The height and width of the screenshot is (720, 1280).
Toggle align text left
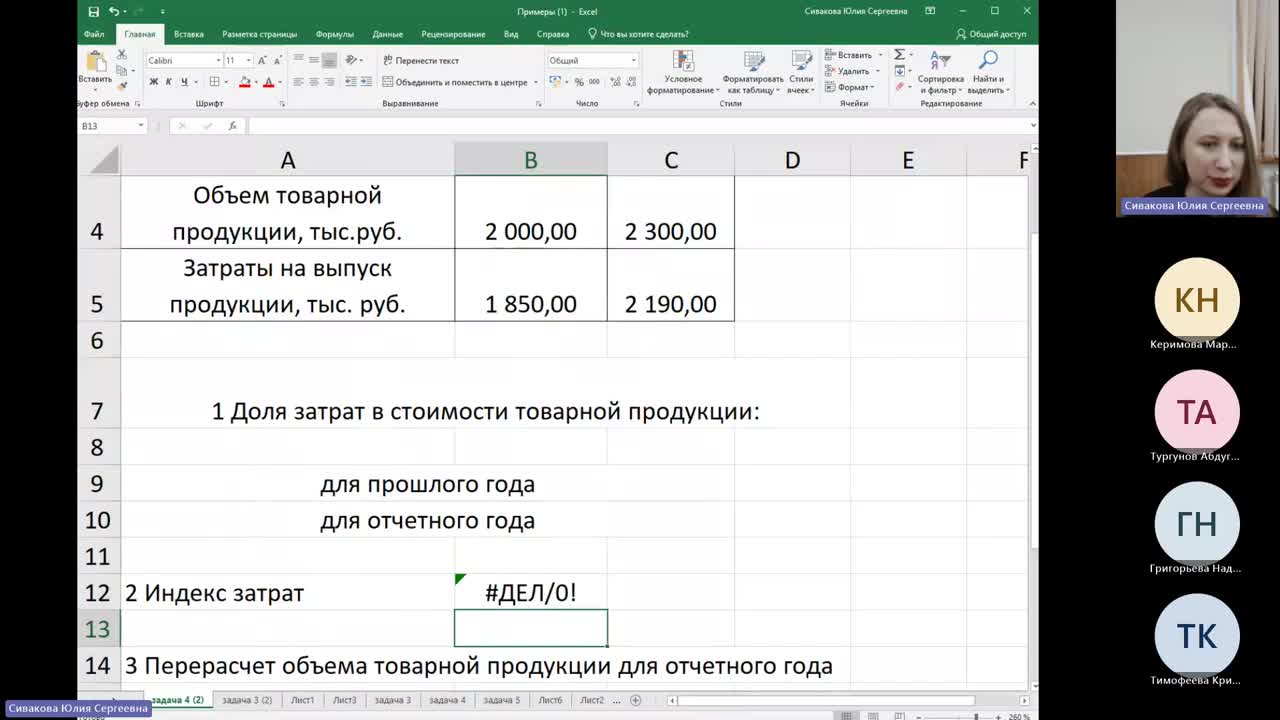point(298,82)
